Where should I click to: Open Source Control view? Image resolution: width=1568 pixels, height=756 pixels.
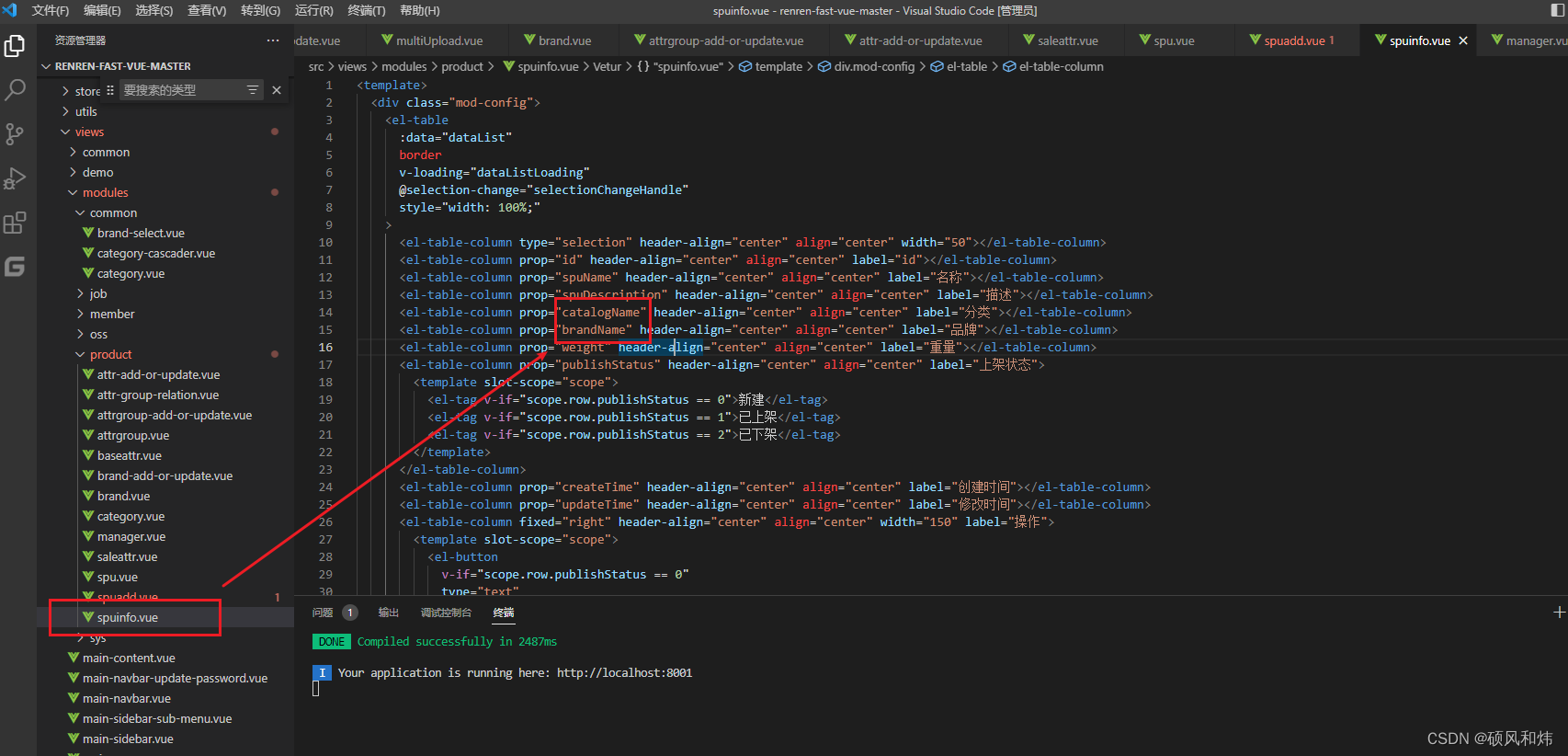tap(15, 133)
